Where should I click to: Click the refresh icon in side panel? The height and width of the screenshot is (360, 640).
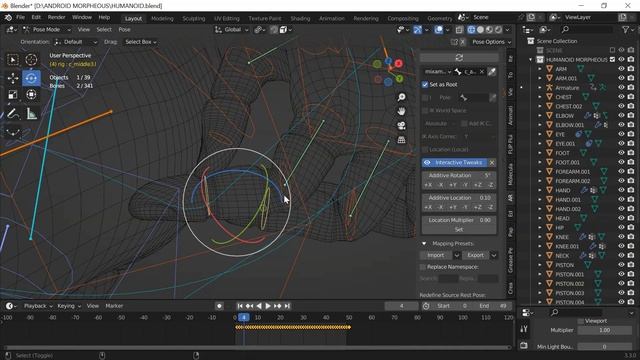click(459, 58)
